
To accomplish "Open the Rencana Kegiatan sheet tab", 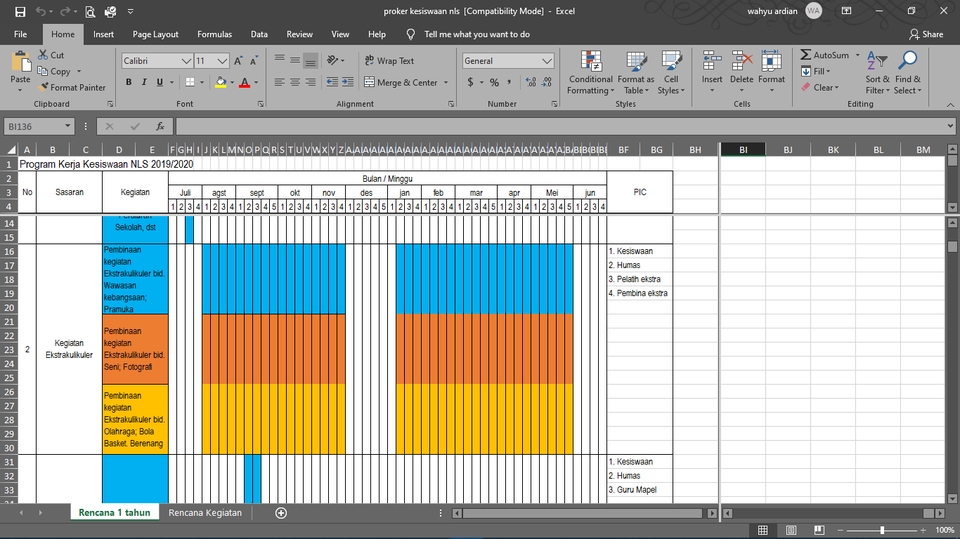I will (205, 513).
